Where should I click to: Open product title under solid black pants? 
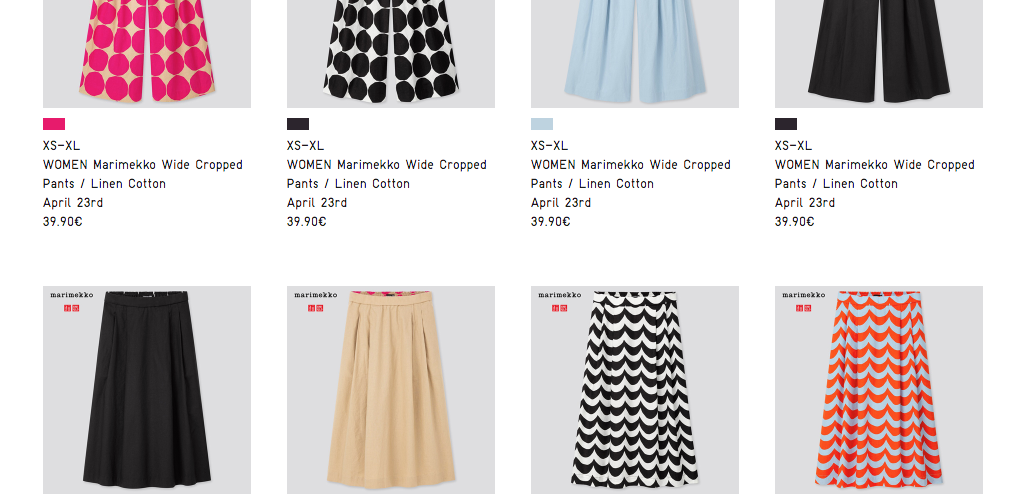point(874,174)
